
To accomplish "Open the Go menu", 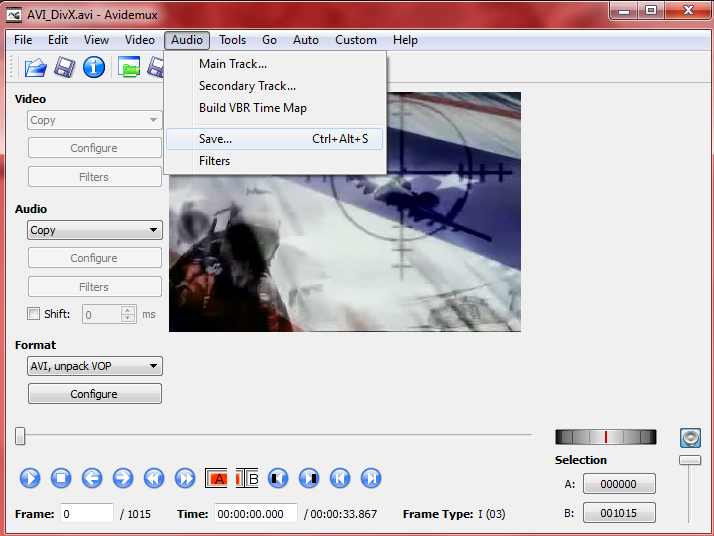I will tap(269, 40).
